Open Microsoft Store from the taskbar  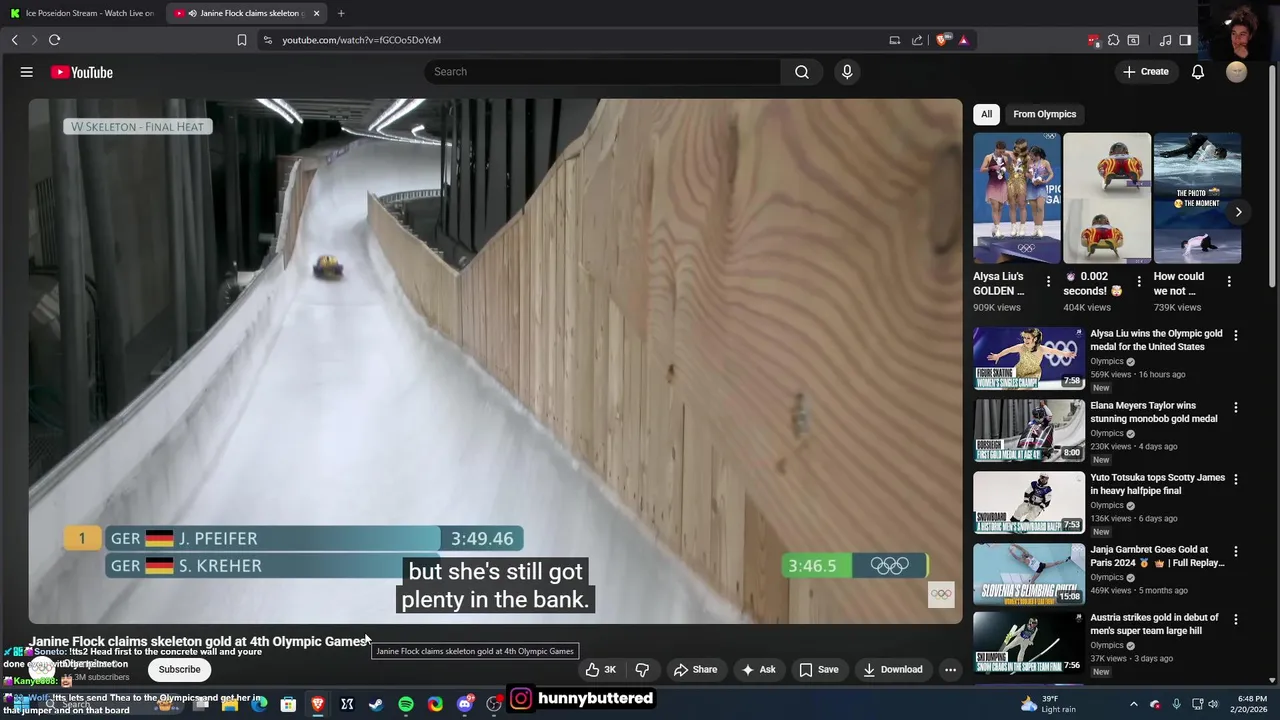click(288, 705)
